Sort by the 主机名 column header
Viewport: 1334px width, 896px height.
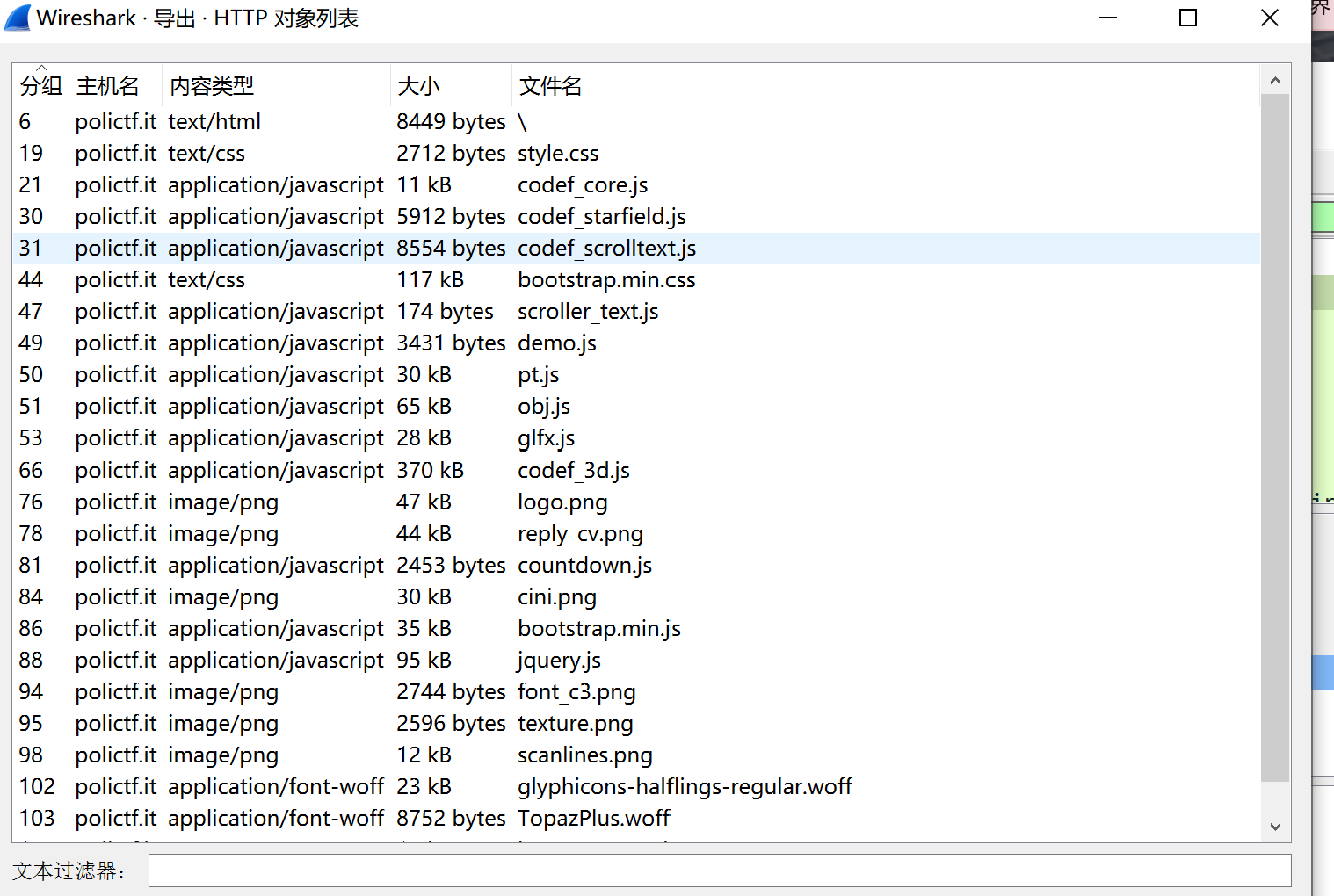click(115, 86)
